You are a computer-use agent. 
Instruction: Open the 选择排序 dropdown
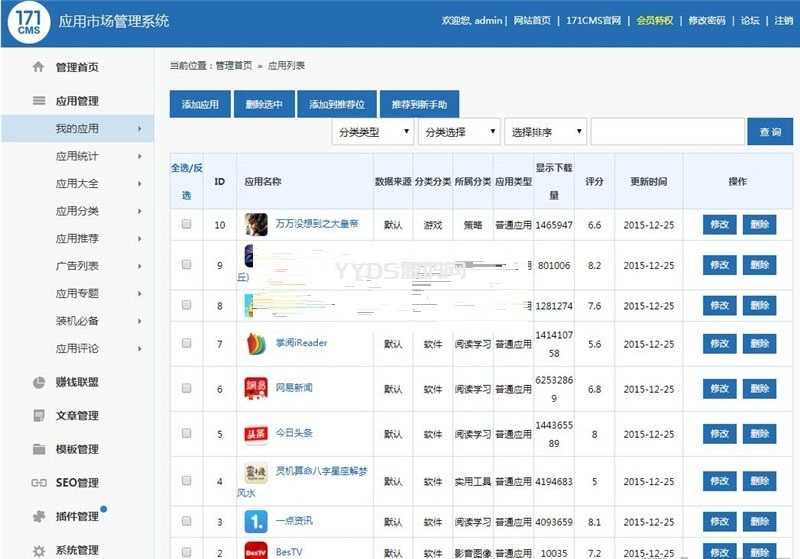545,132
